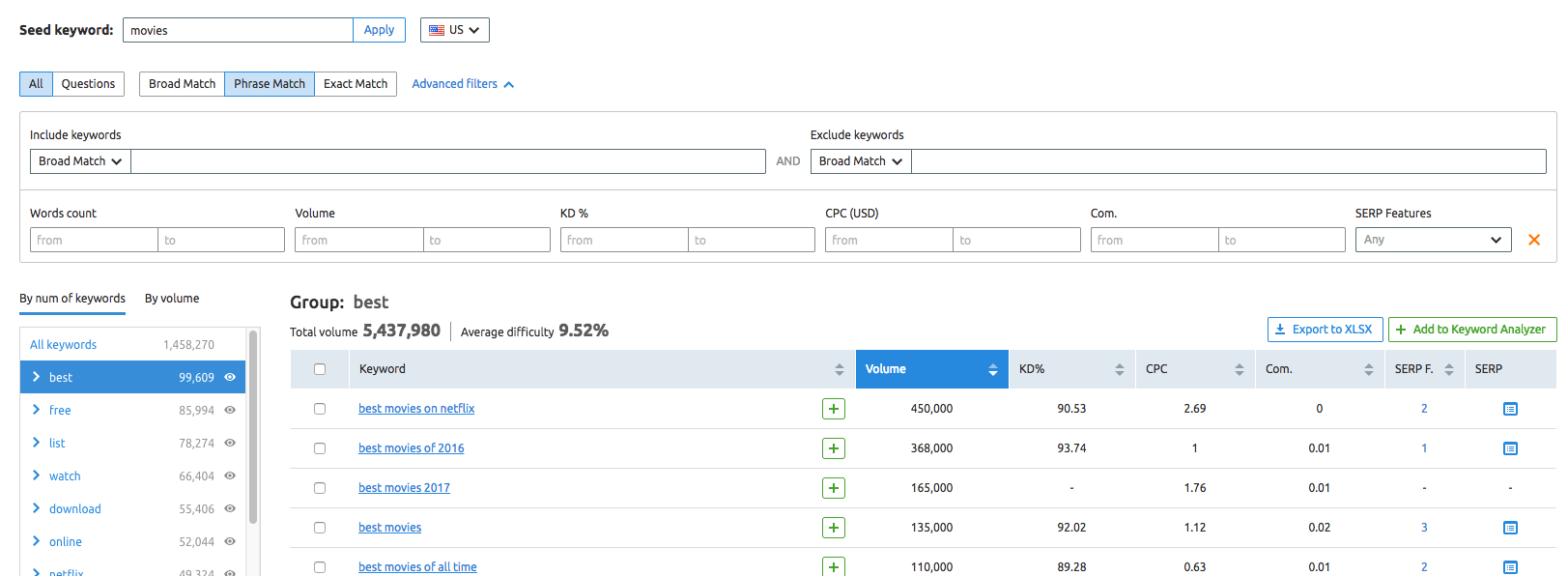Check the box for 'best movies 2017'

tap(320, 488)
